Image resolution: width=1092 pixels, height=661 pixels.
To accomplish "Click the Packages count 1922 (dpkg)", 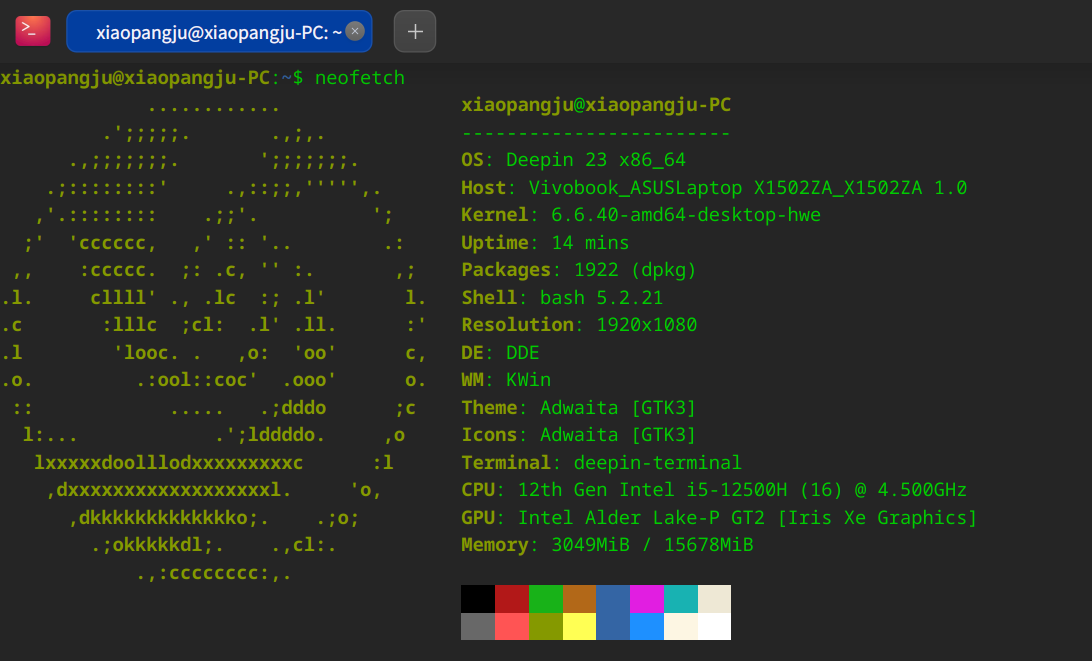I will (x=635, y=270).
